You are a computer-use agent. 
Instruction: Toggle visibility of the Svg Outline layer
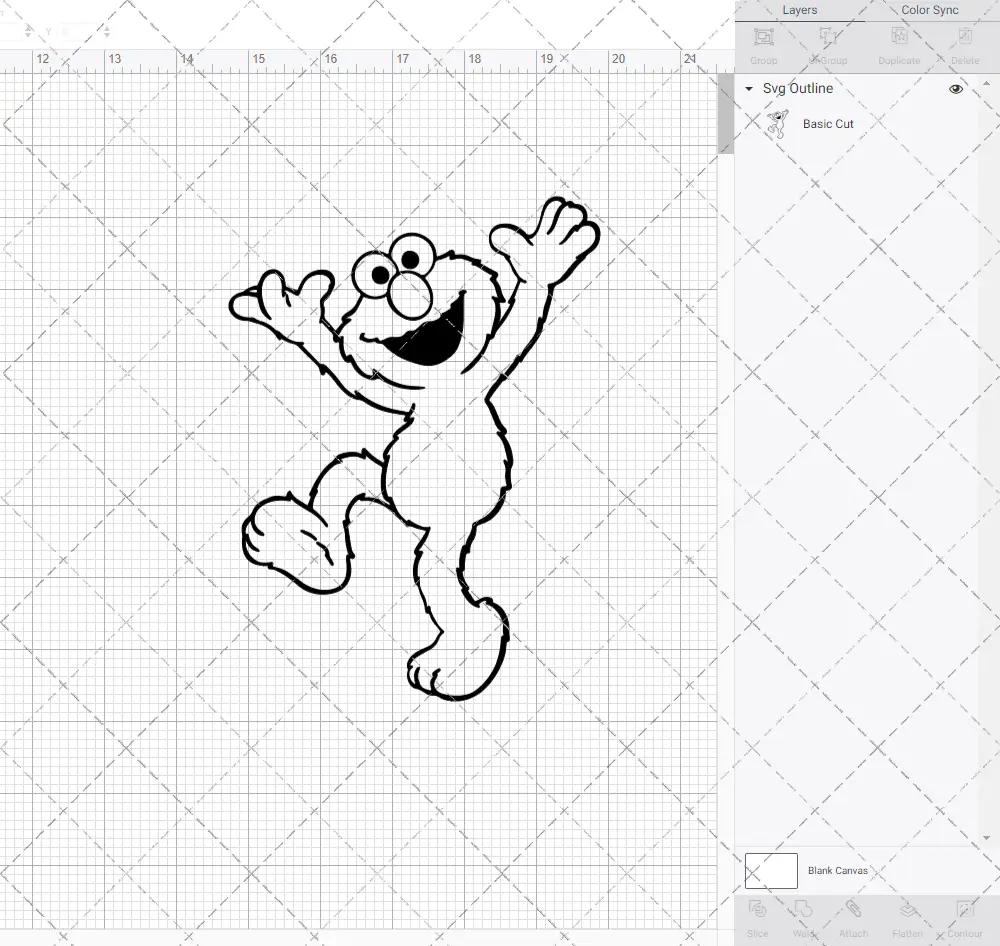tap(955, 88)
